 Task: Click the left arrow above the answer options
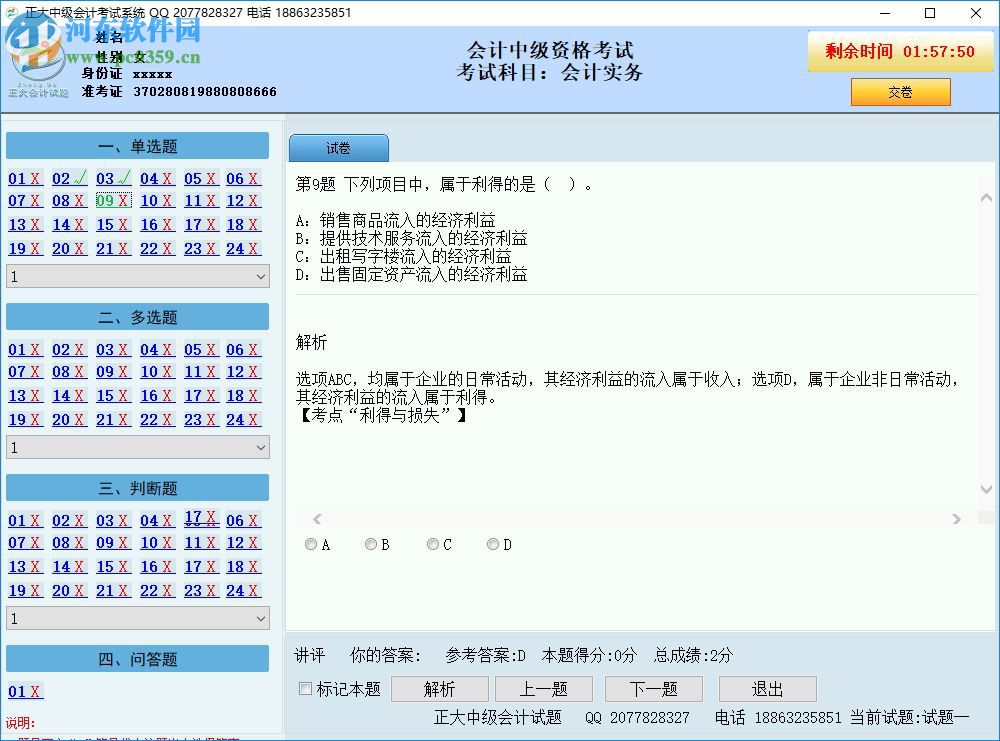[317, 519]
